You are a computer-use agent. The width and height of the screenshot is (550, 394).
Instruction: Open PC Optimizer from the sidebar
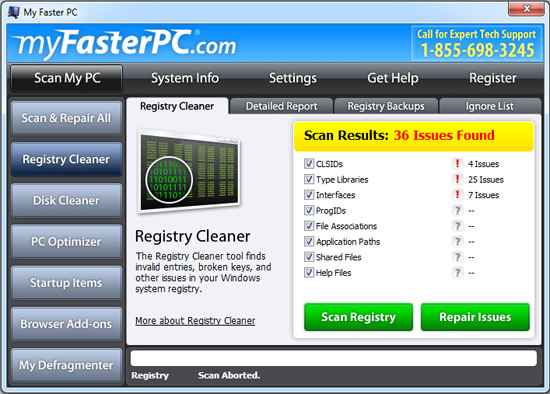click(x=66, y=241)
